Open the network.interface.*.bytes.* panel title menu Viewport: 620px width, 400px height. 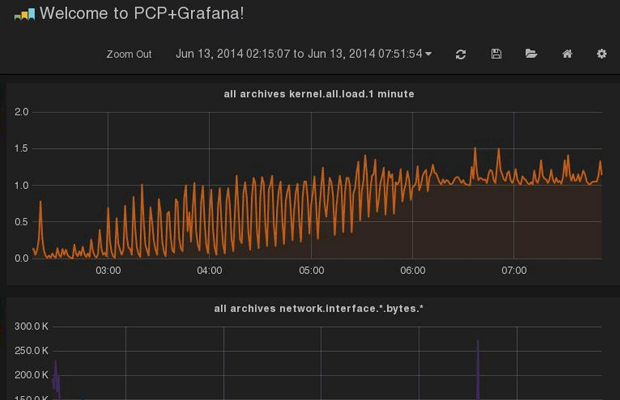coord(318,309)
